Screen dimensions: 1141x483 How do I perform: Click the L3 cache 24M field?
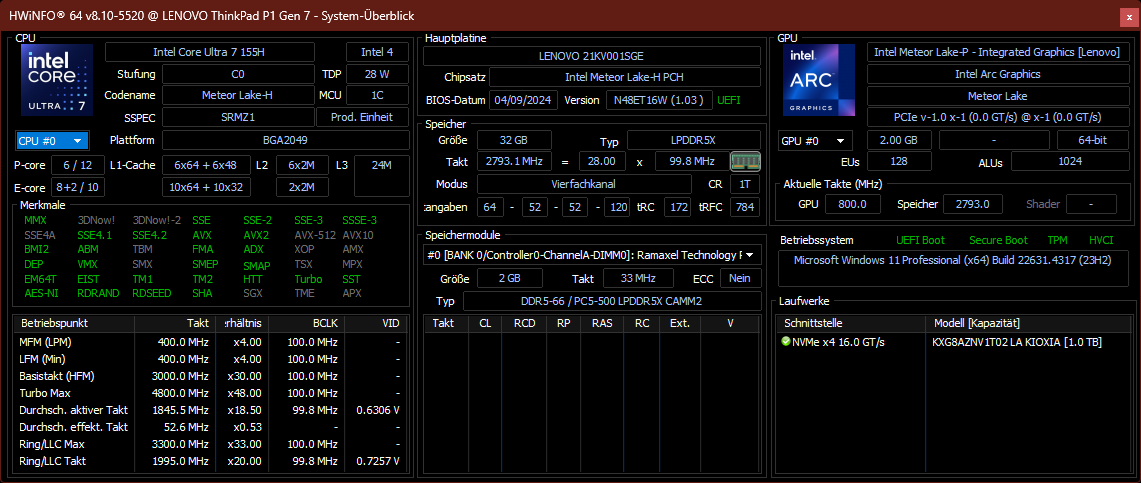pyautogui.click(x=381, y=176)
